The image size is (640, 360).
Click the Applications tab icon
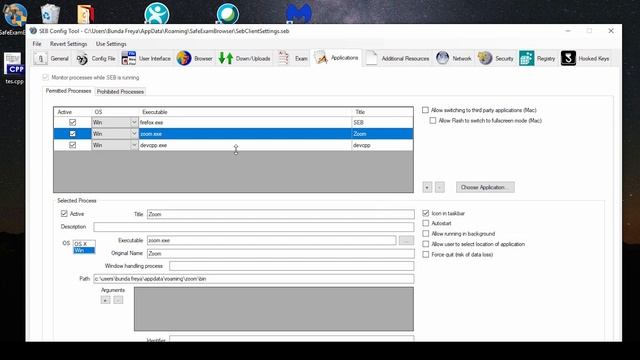coord(320,58)
